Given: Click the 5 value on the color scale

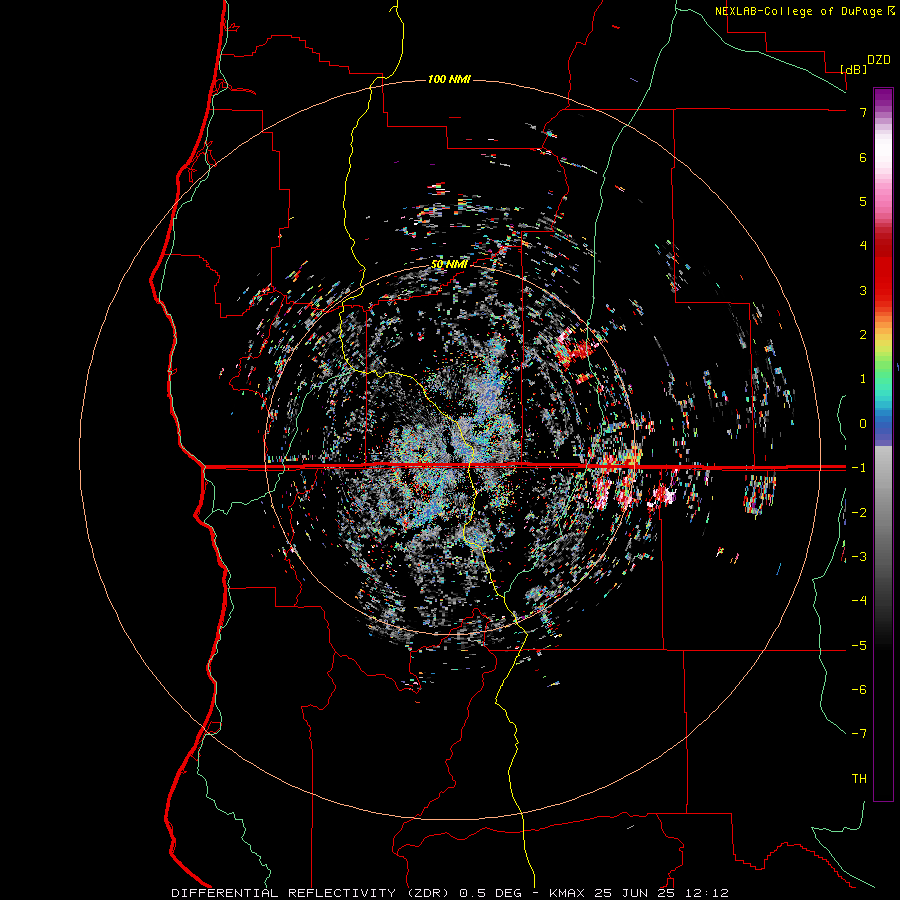Looking at the screenshot, I should [x=863, y=201].
